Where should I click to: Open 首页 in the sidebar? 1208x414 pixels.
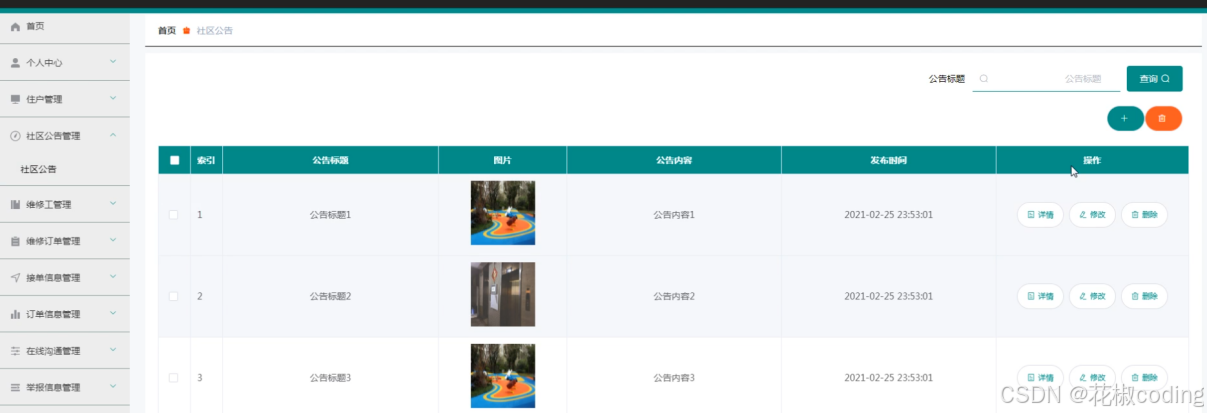[65, 26]
